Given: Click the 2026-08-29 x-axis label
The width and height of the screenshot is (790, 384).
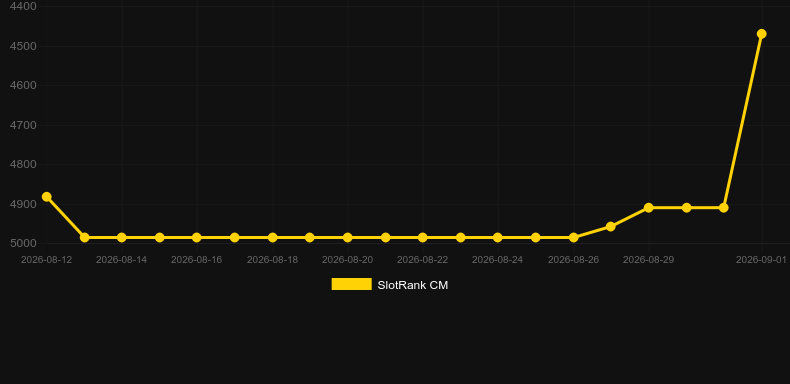Looking at the screenshot, I should pos(648,260).
